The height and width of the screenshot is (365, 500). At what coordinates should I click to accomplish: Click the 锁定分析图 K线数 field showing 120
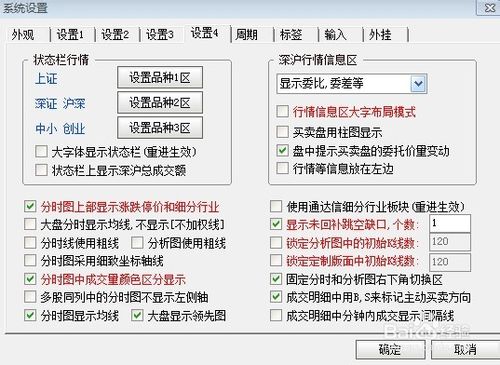(450, 242)
